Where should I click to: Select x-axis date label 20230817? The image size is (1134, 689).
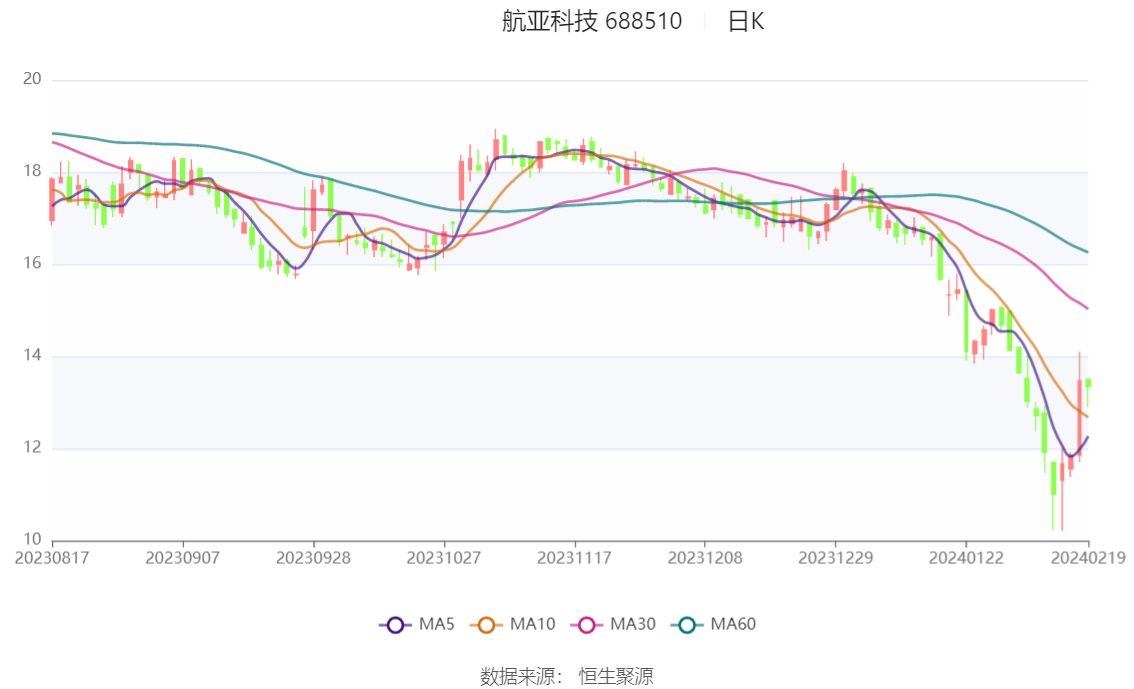coord(52,558)
